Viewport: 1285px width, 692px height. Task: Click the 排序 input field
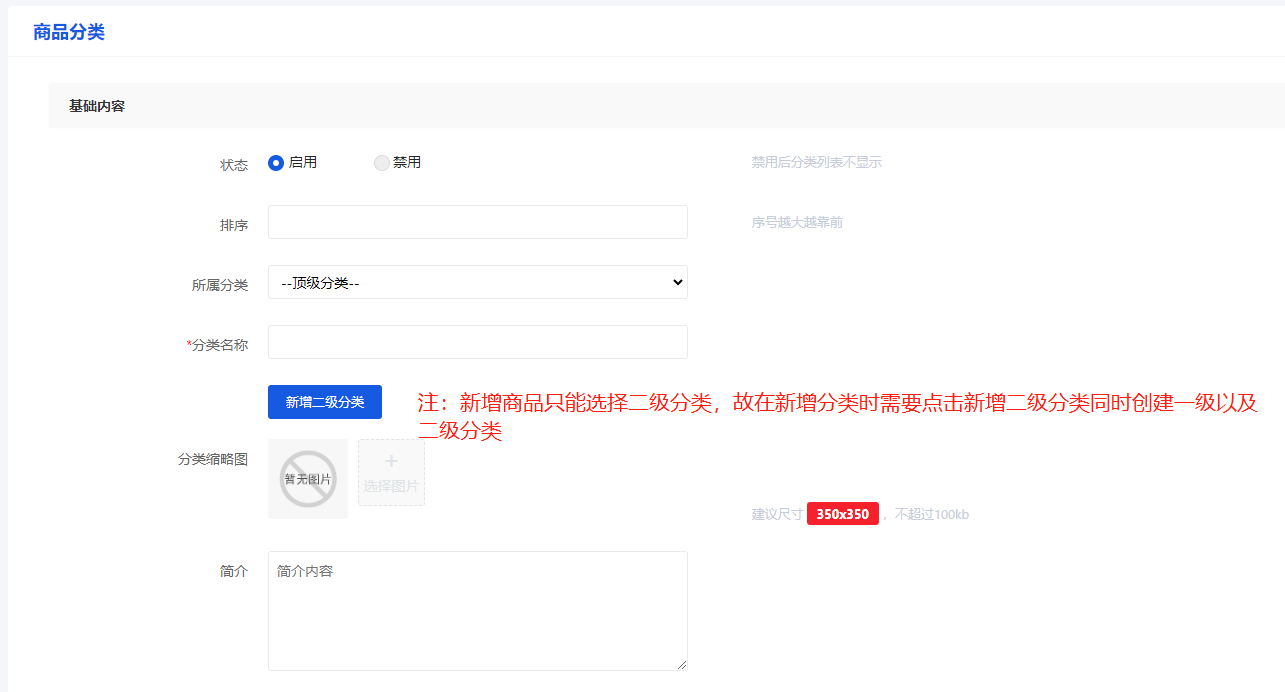(477, 222)
